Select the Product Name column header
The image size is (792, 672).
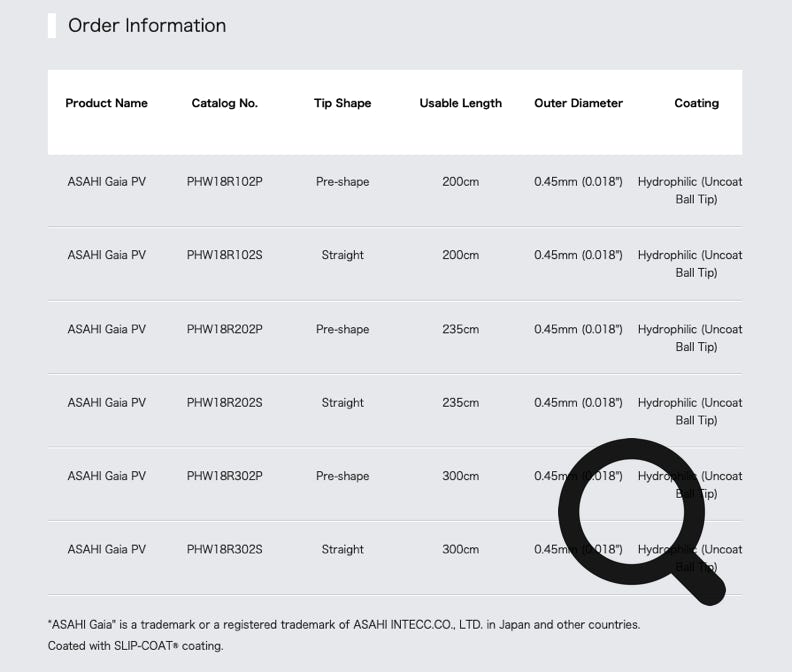coord(107,103)
